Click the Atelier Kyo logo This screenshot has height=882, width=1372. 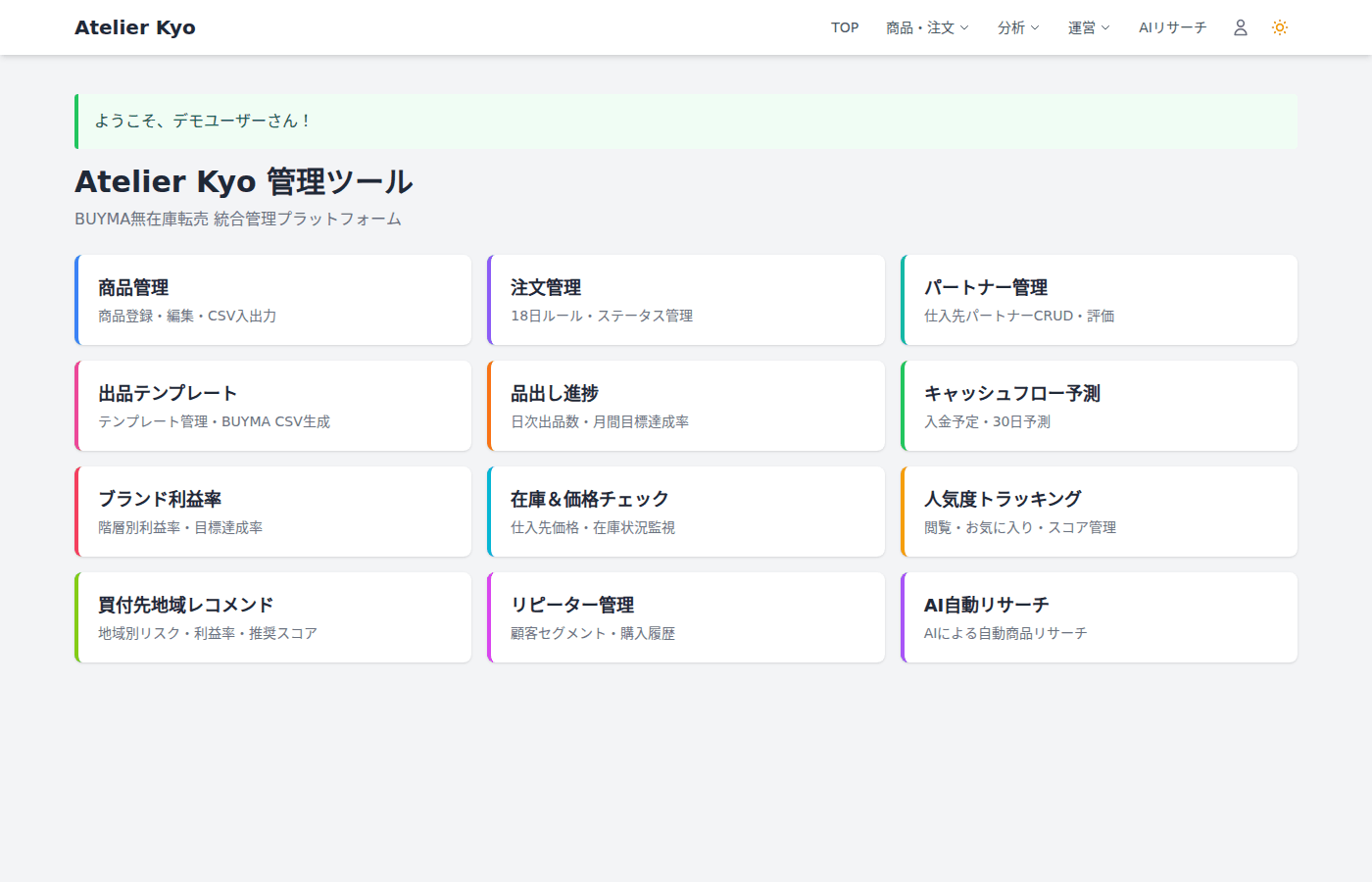coord(135,27)
